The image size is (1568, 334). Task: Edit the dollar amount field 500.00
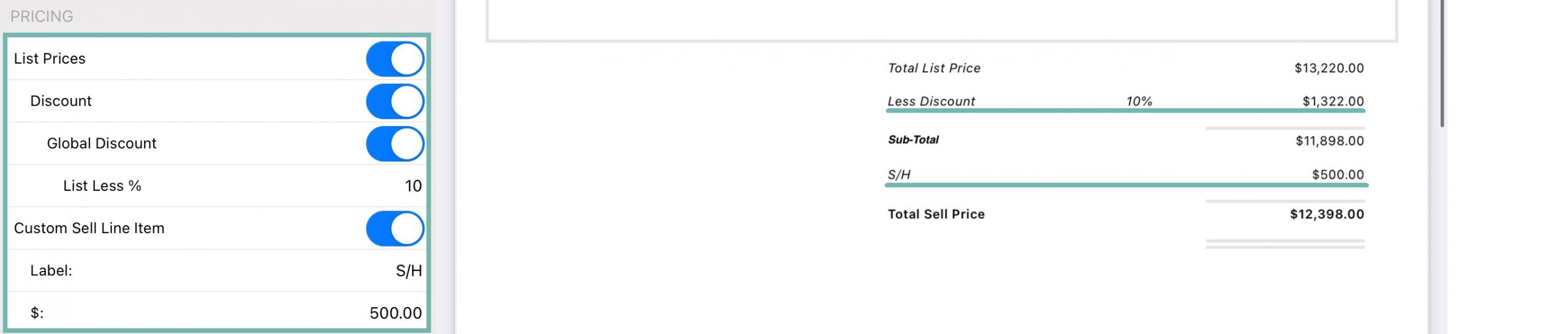[396, 313]
